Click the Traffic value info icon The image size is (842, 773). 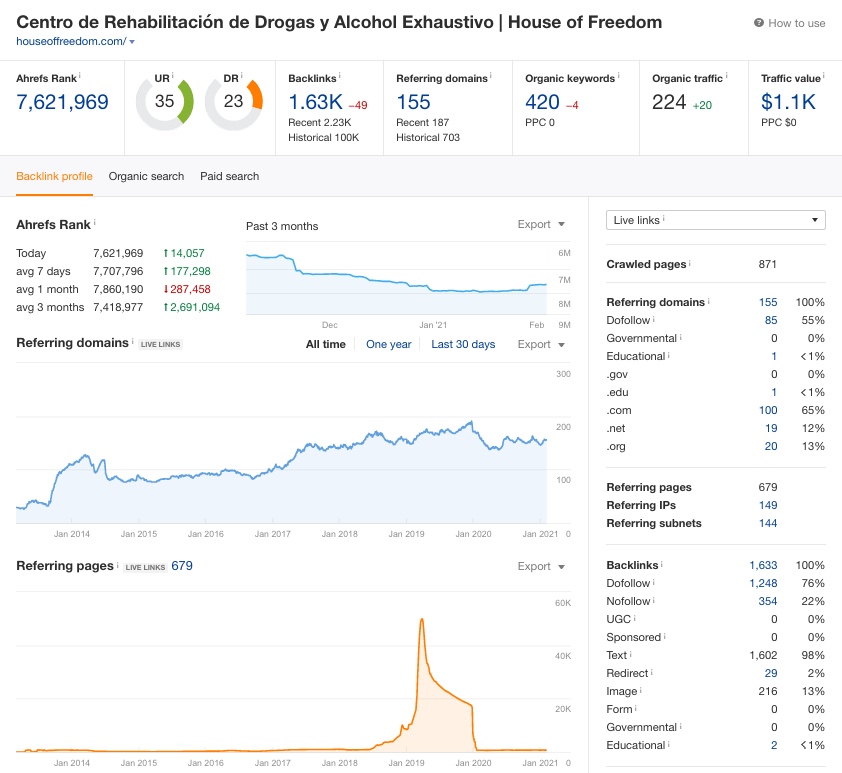click(824, 76)
